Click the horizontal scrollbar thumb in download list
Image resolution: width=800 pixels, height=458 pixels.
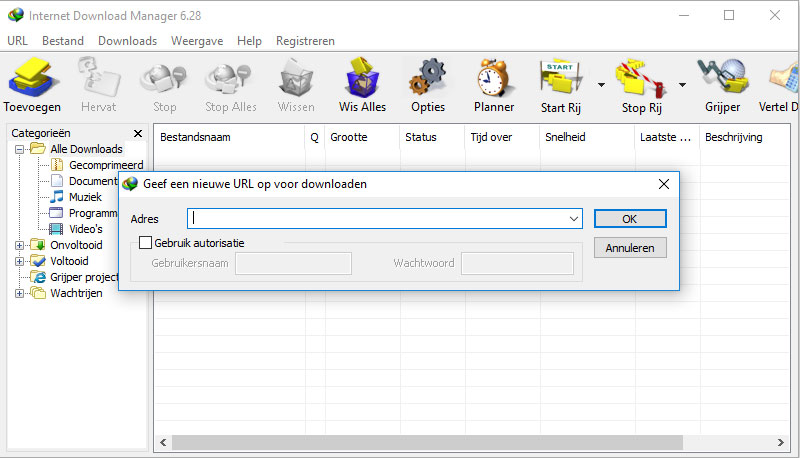click(428, 442)
